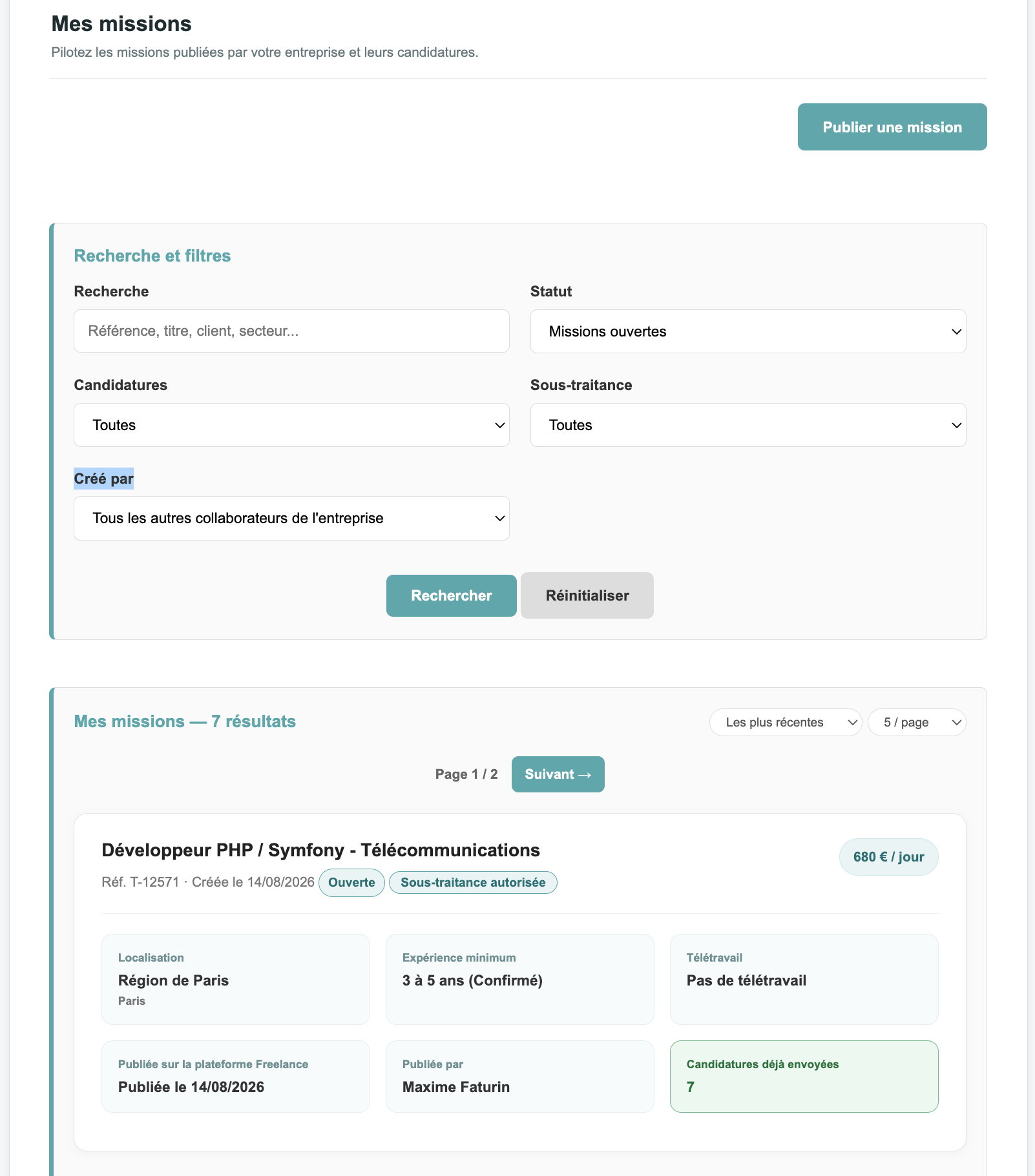This screenshot has width=1035, height=1176.
Task: Click the Recherche et filtres heading
Action: click(x=152, y=256)
